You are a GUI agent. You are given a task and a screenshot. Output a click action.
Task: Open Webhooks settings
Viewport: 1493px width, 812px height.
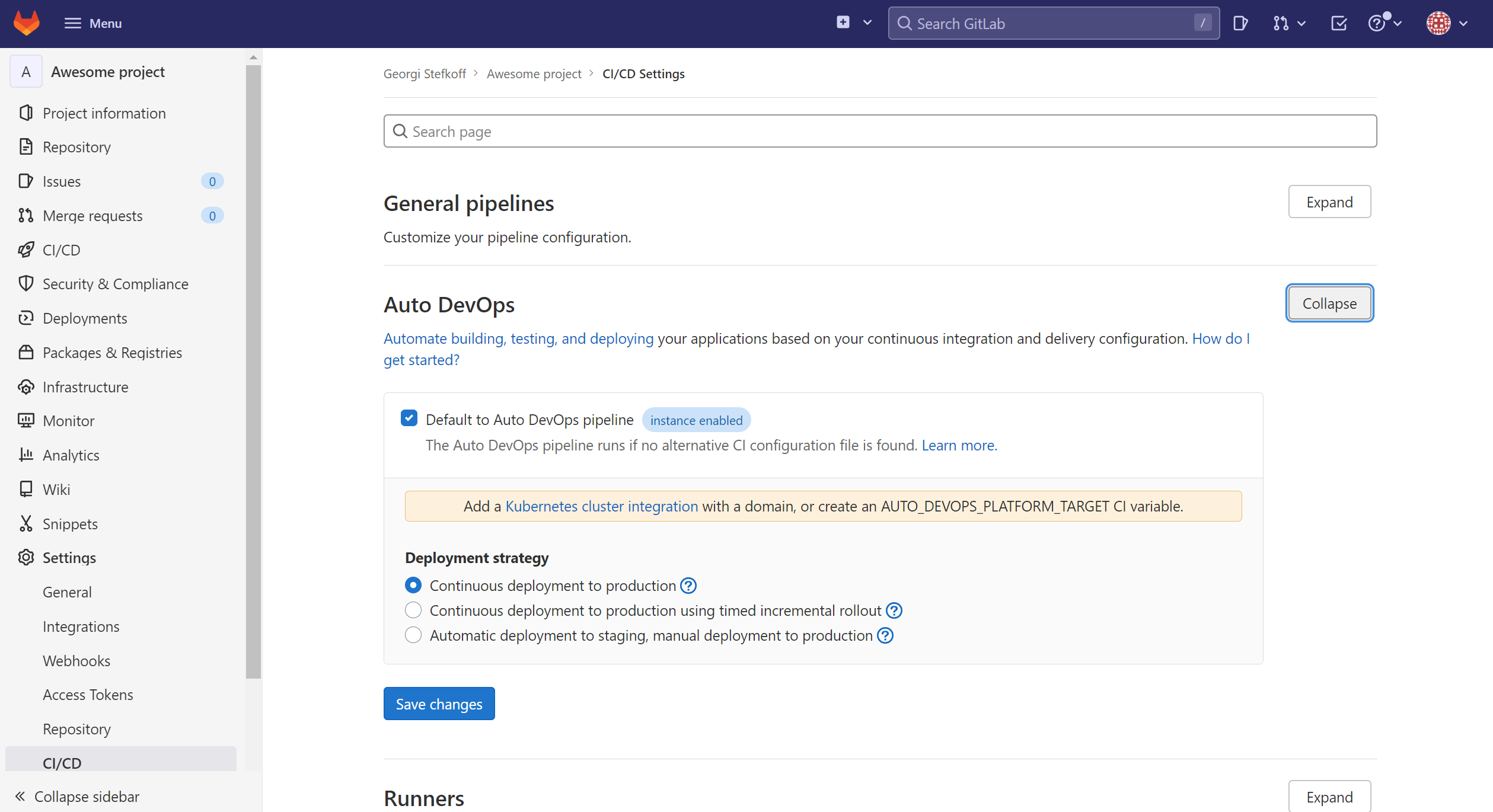76,660
